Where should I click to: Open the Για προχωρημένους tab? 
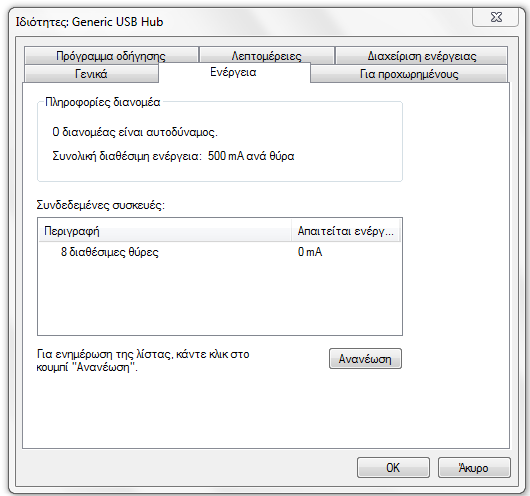point(409,73)
